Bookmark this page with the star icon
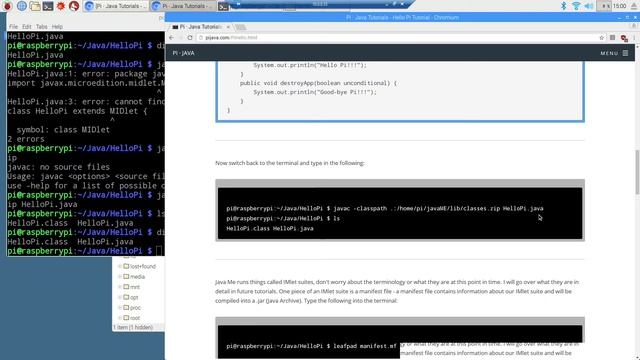The width and height of the screenshot is (640, 360). coord(601,38)
